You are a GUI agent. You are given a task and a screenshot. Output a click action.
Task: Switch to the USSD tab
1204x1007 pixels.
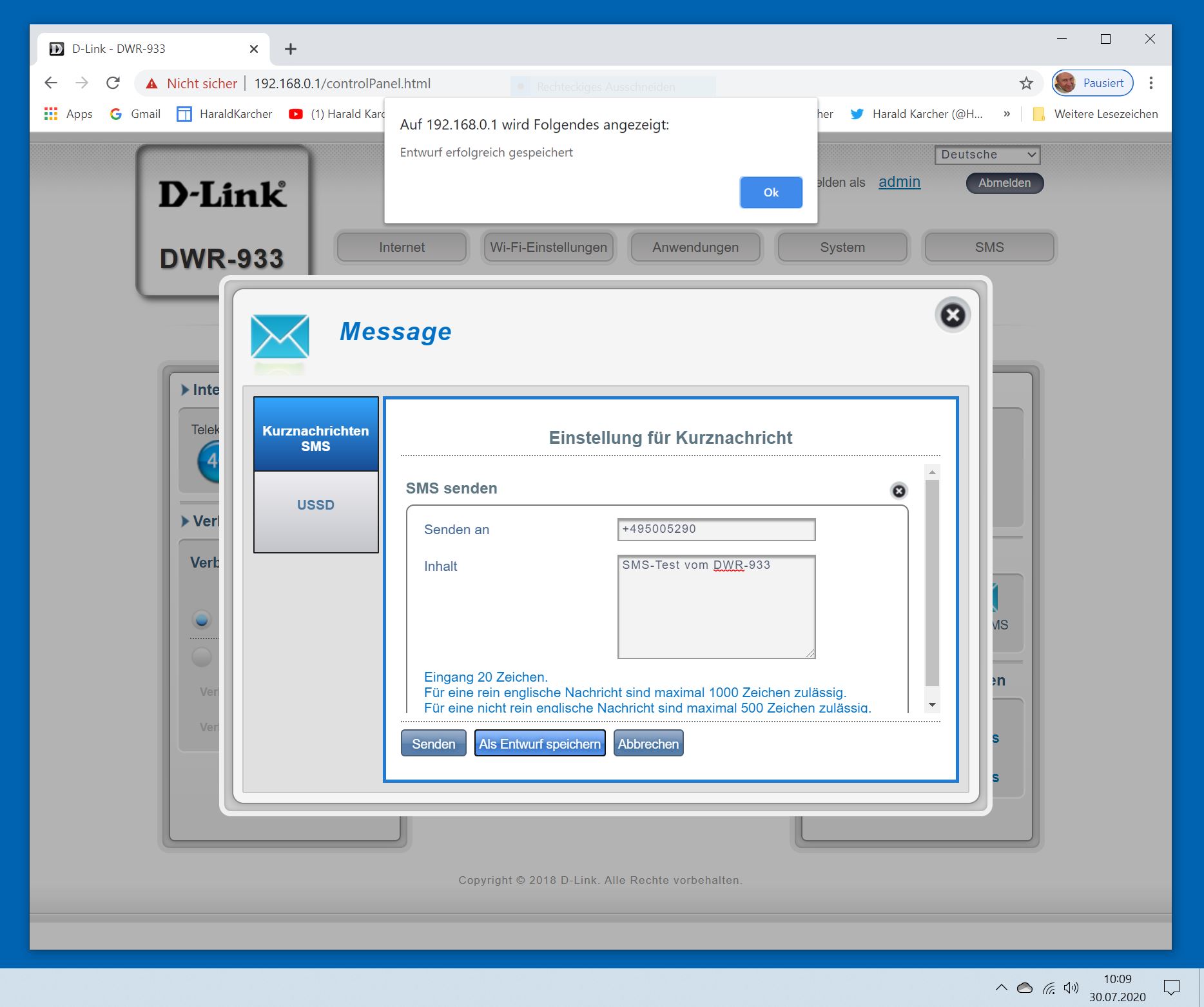coord(316,512)
